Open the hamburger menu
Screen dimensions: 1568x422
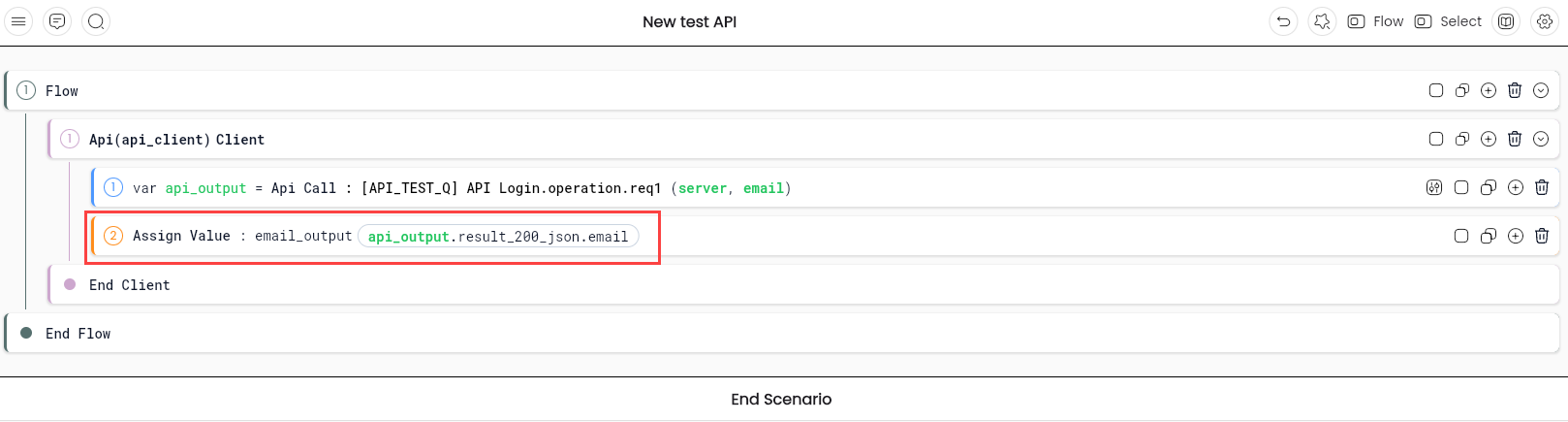(18, 21)
